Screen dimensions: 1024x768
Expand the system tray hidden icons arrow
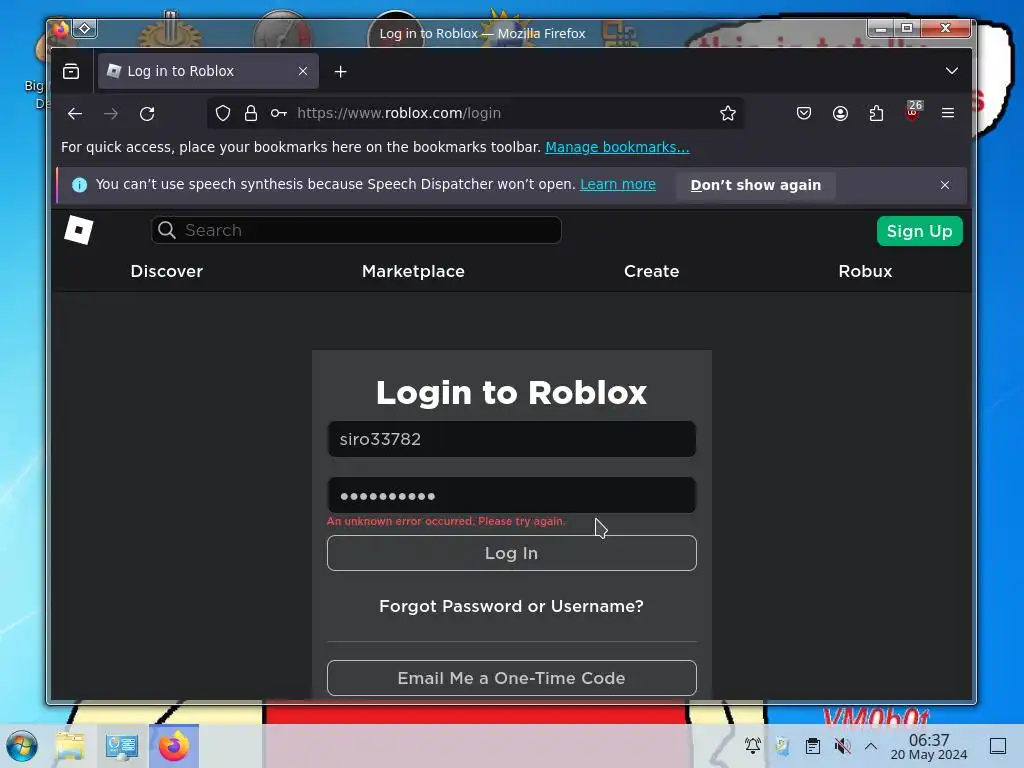(x=871, y=746)
